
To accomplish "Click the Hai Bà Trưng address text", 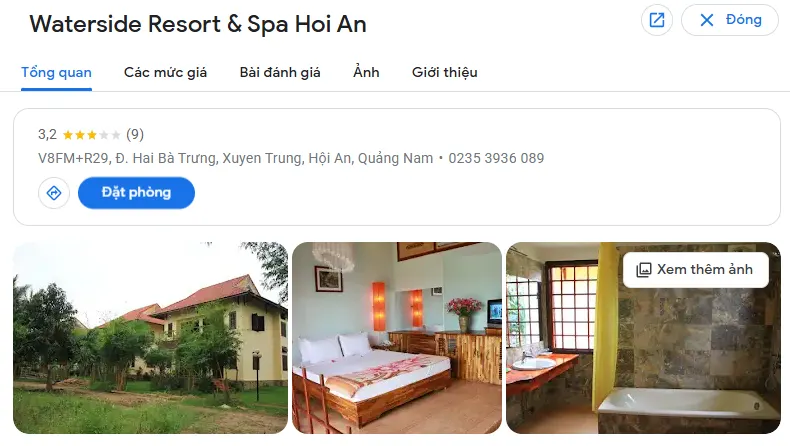I will pyautogui.click(x=167, y=158).
